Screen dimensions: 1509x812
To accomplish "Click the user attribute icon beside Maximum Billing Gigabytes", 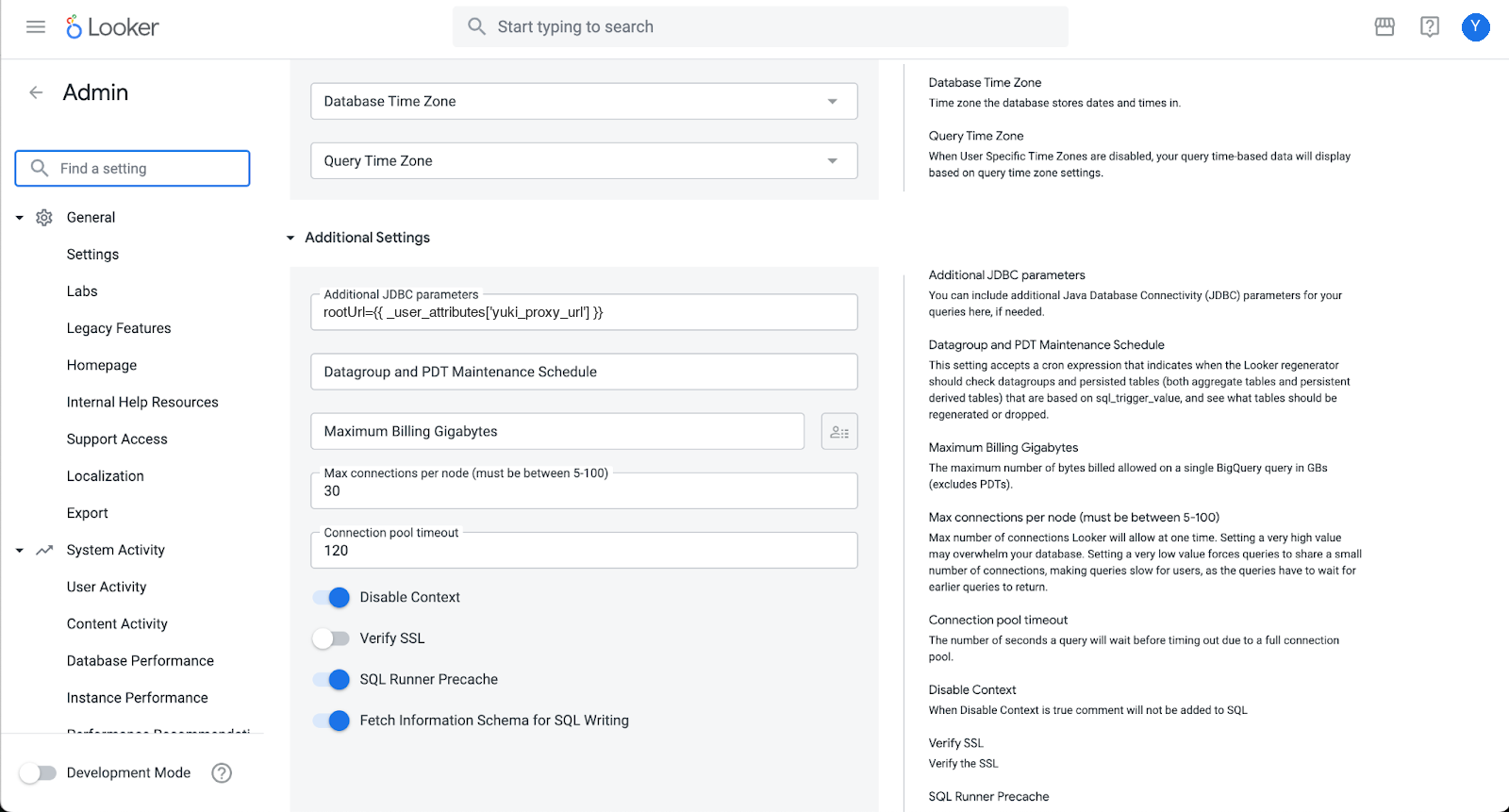I will pos(839,432).
